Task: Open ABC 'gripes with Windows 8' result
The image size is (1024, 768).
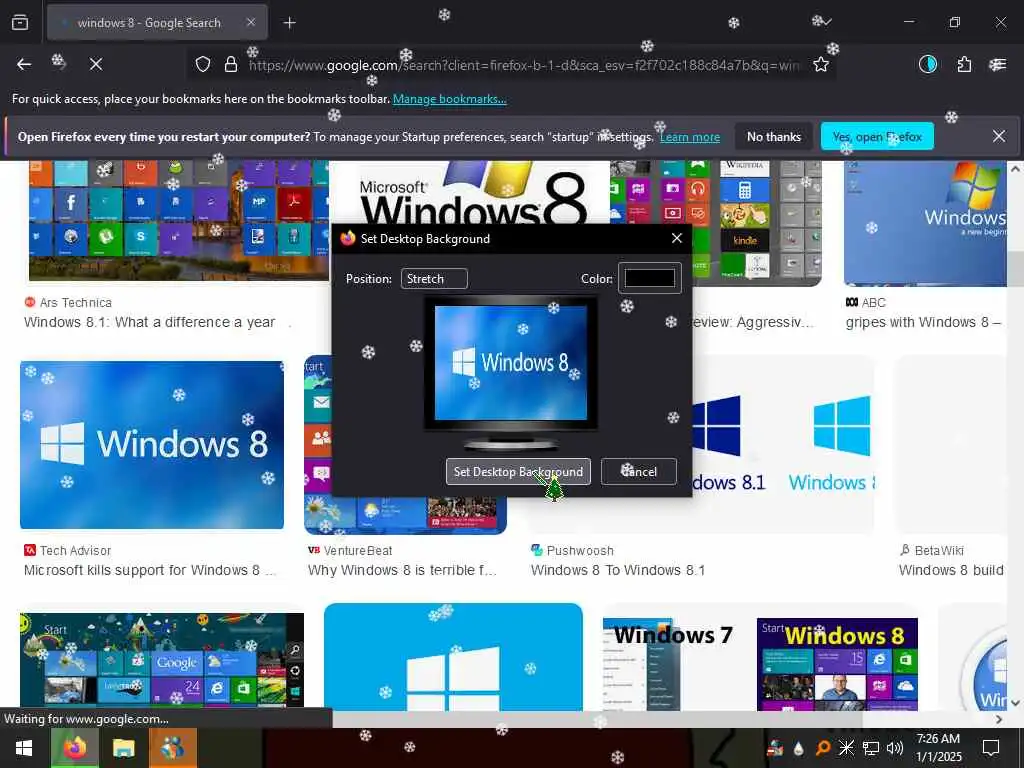Action: [923, 323]
